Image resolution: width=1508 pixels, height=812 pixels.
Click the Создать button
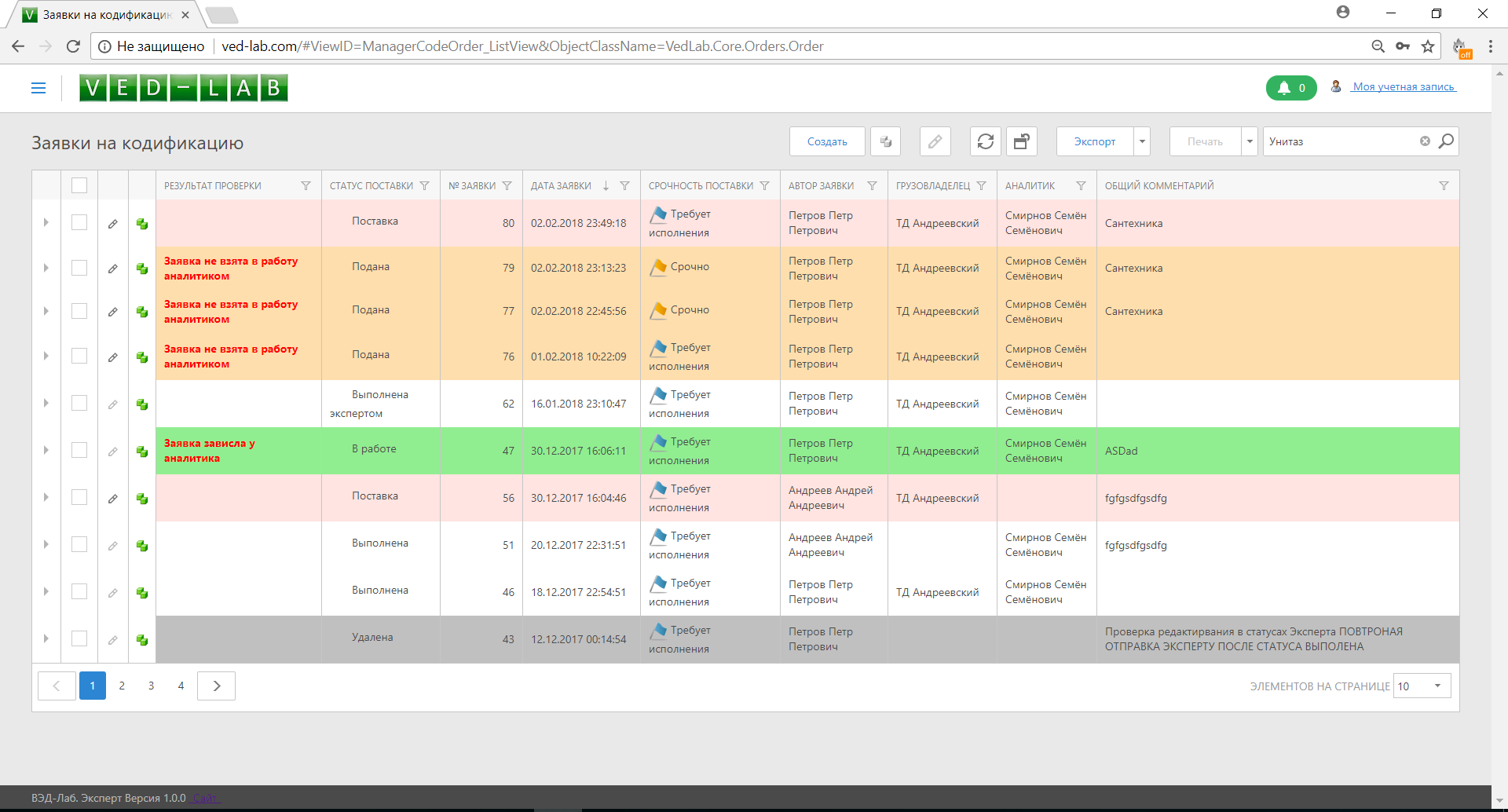(x=827, y=141)
